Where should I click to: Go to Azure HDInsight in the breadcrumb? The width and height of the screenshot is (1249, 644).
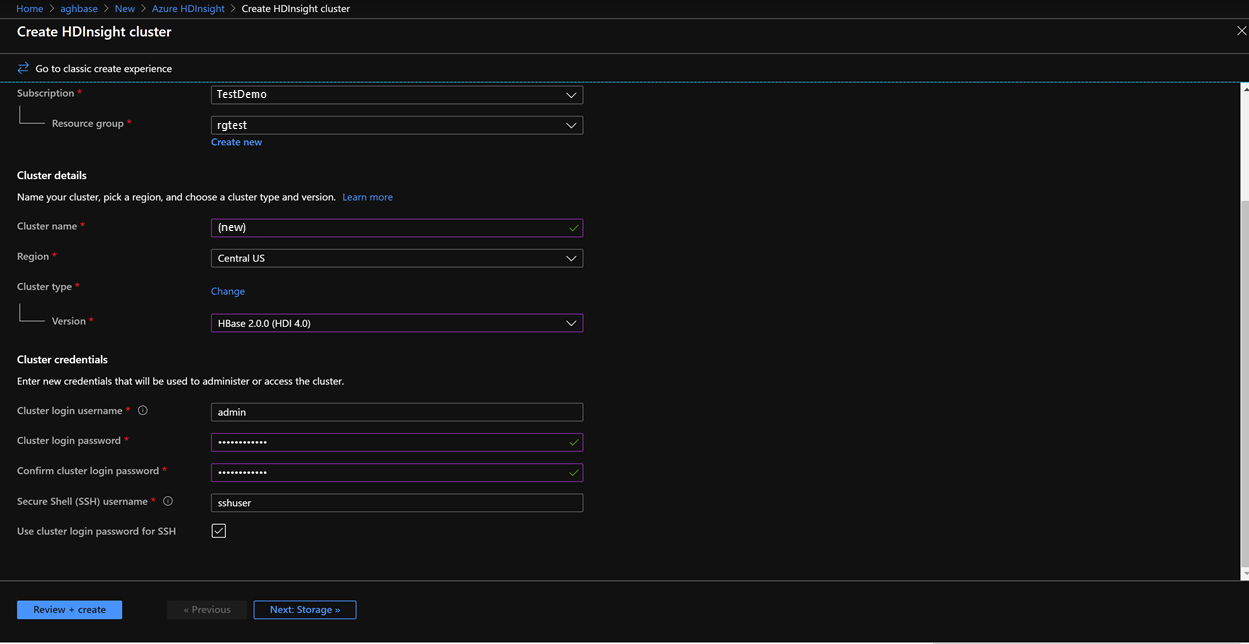189,8
